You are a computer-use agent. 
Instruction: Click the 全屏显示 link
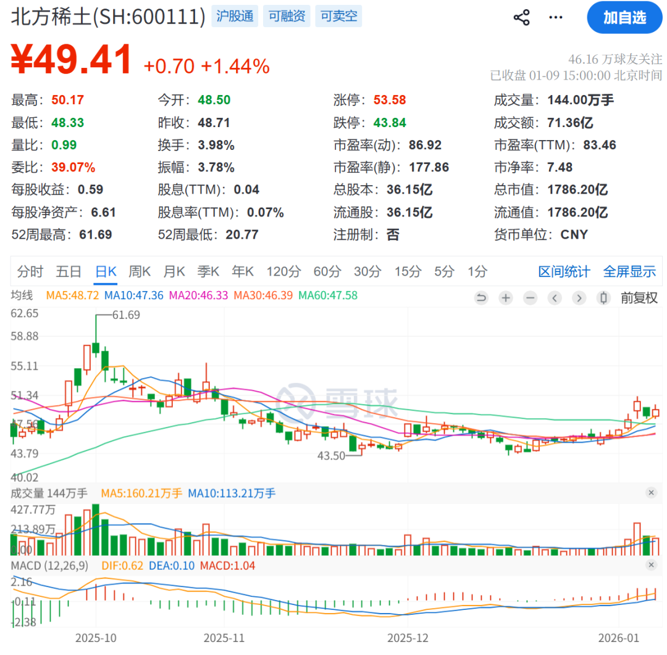pyautogui.click(x=629, y=271)
